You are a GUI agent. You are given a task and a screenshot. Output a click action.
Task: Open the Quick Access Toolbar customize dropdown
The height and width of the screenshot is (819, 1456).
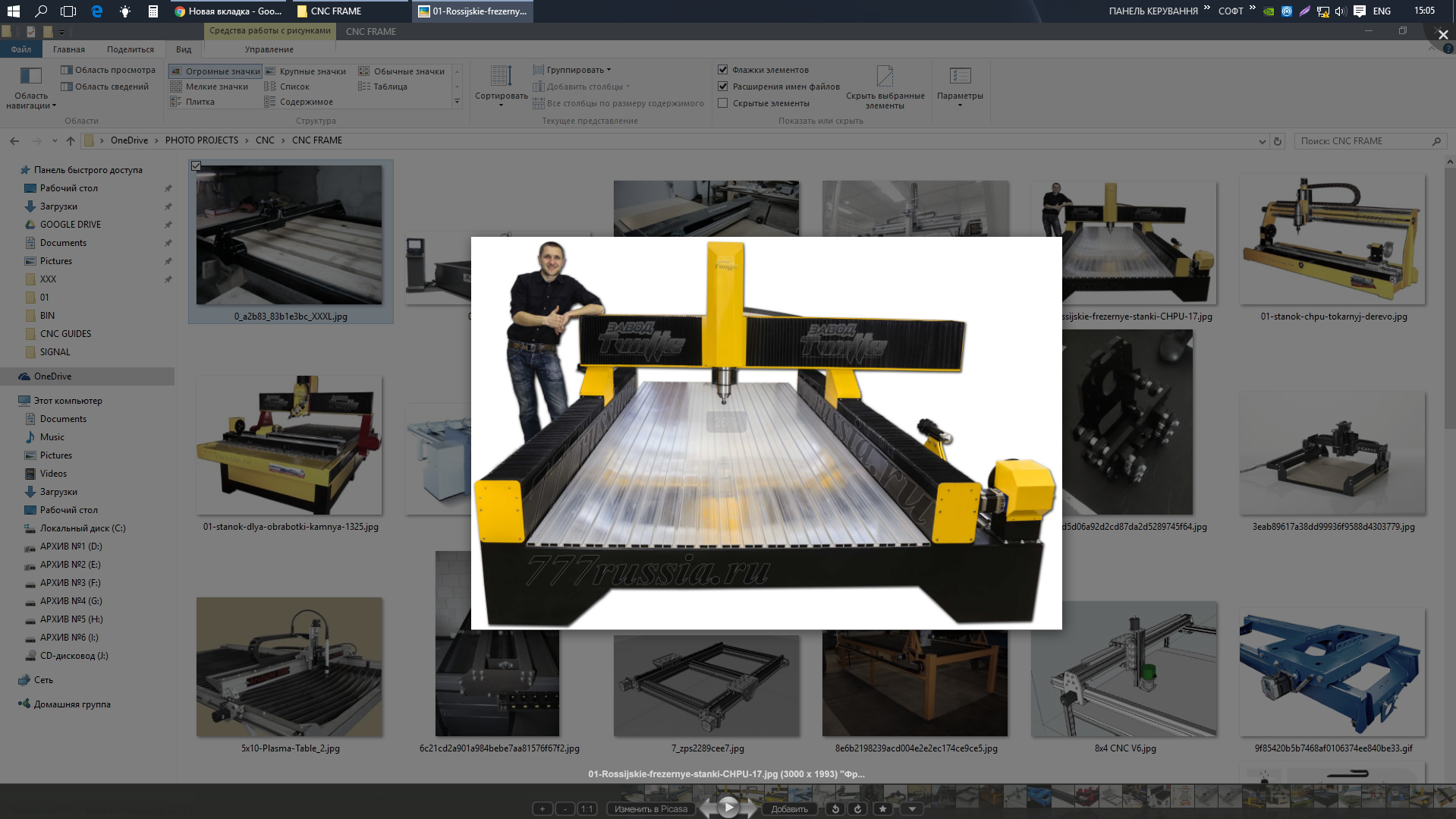click(61, 32)
